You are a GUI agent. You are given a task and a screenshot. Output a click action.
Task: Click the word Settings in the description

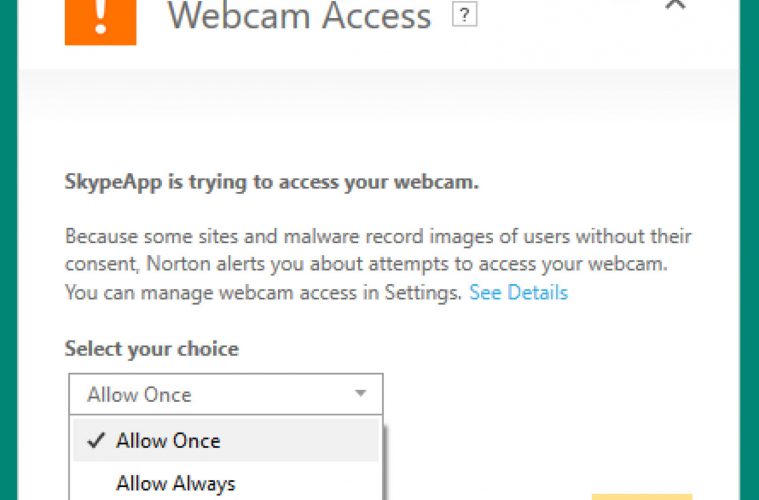423,292
